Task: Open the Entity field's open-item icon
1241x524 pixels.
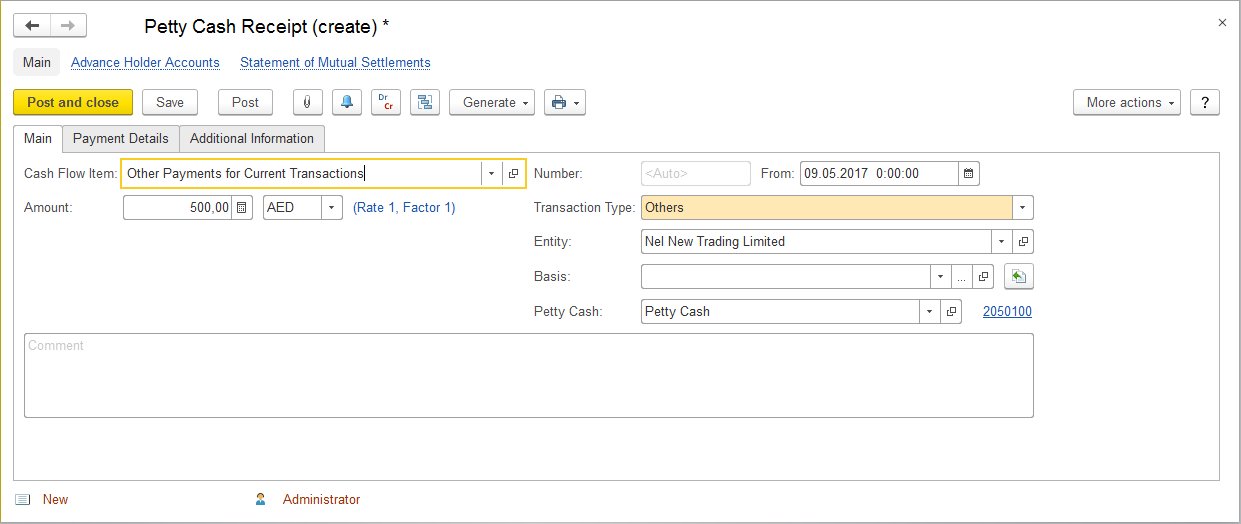Action: coord(1023,242)
